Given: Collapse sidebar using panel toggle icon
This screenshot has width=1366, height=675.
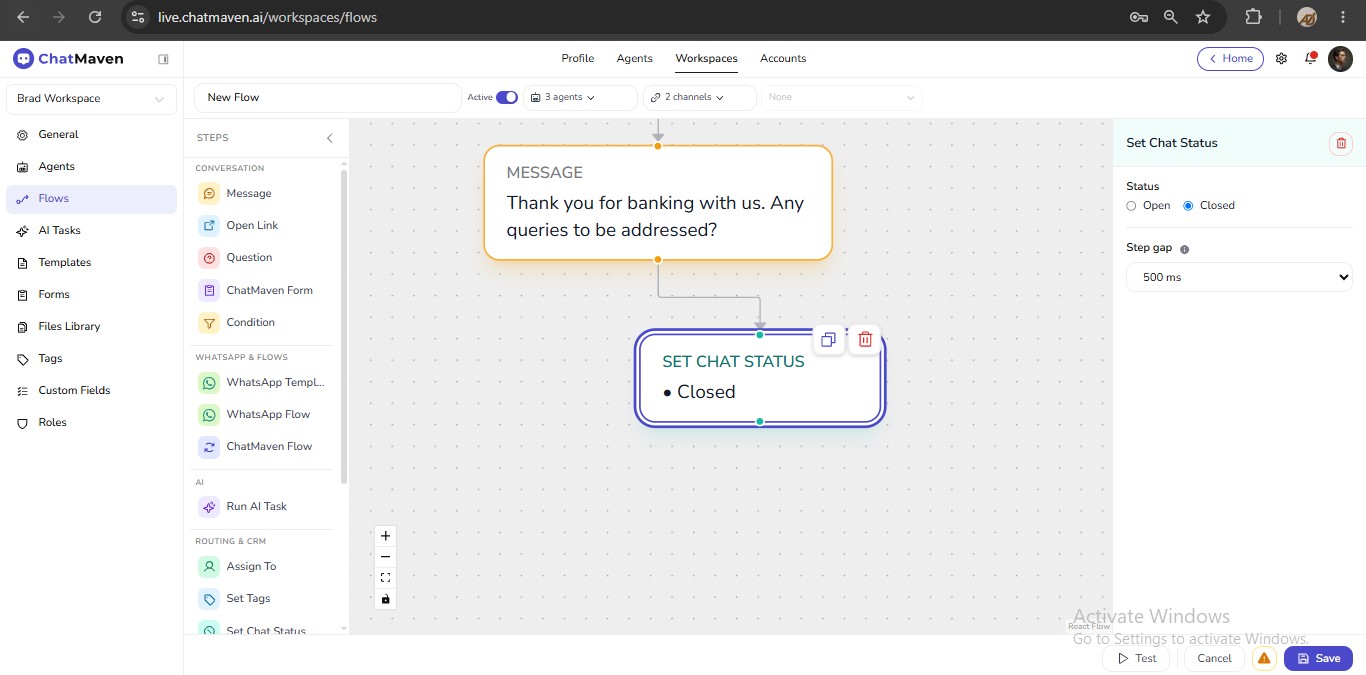Looking at the screenshot, I should (x=163, y=59).
